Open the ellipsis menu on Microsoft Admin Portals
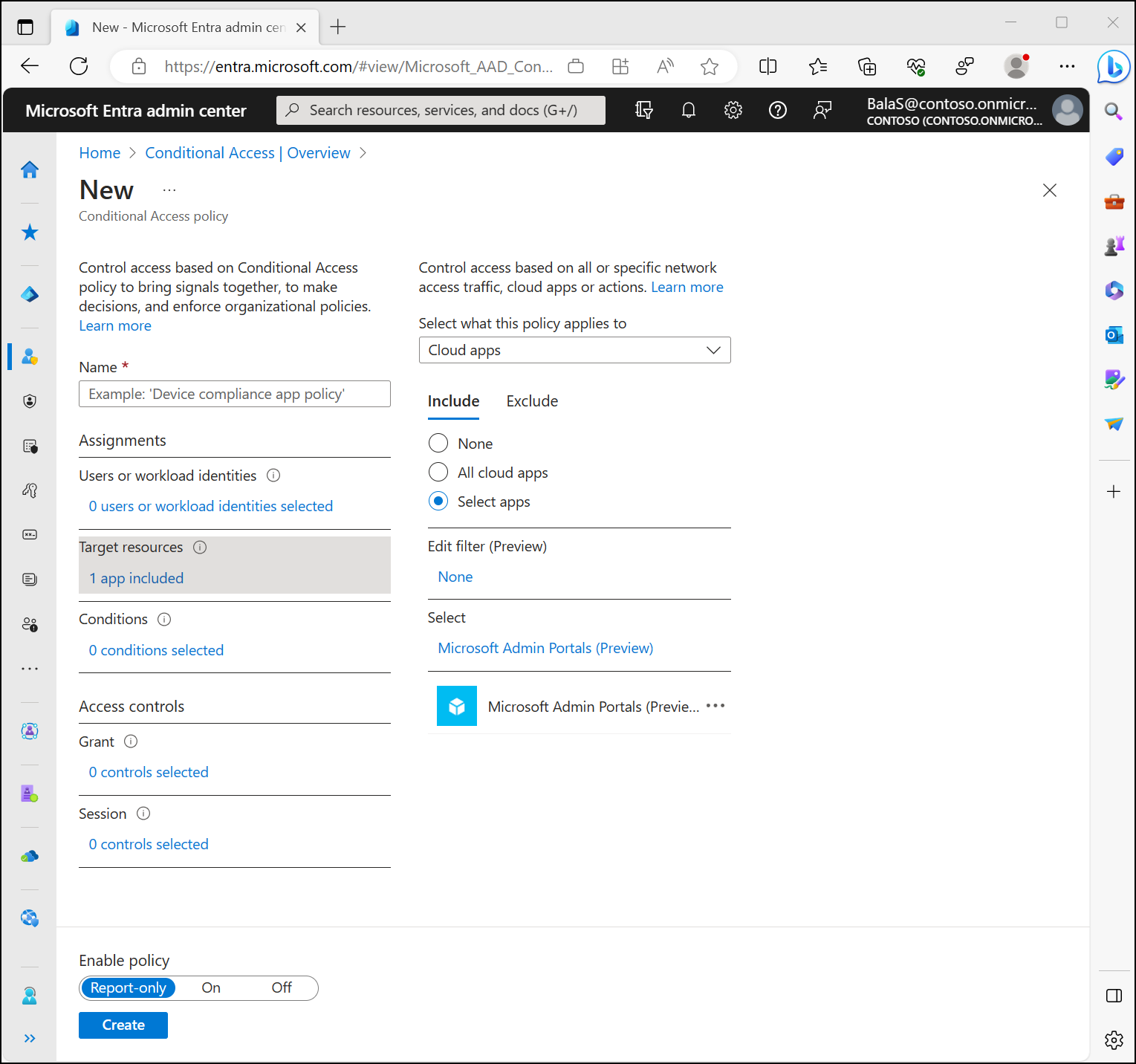 (715, 706)
